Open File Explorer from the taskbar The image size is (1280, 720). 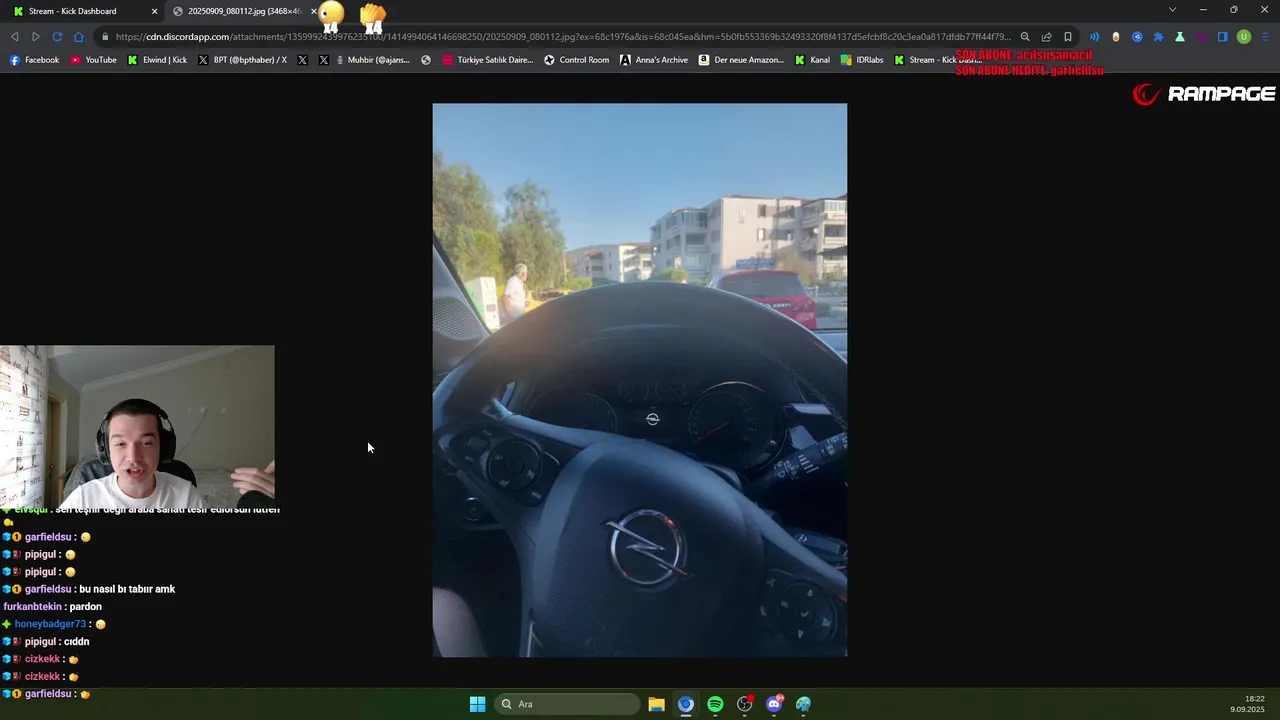656,704
